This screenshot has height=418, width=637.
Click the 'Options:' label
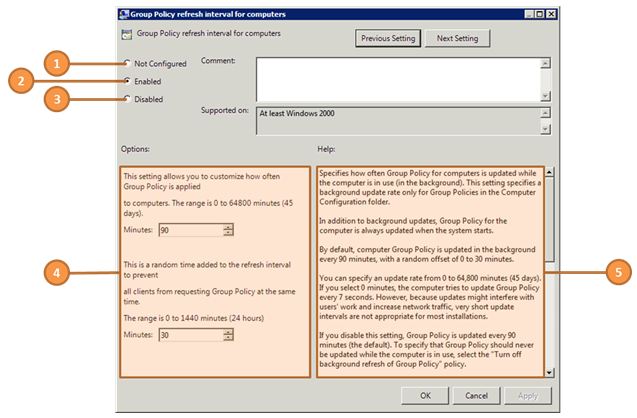point(135,149)
